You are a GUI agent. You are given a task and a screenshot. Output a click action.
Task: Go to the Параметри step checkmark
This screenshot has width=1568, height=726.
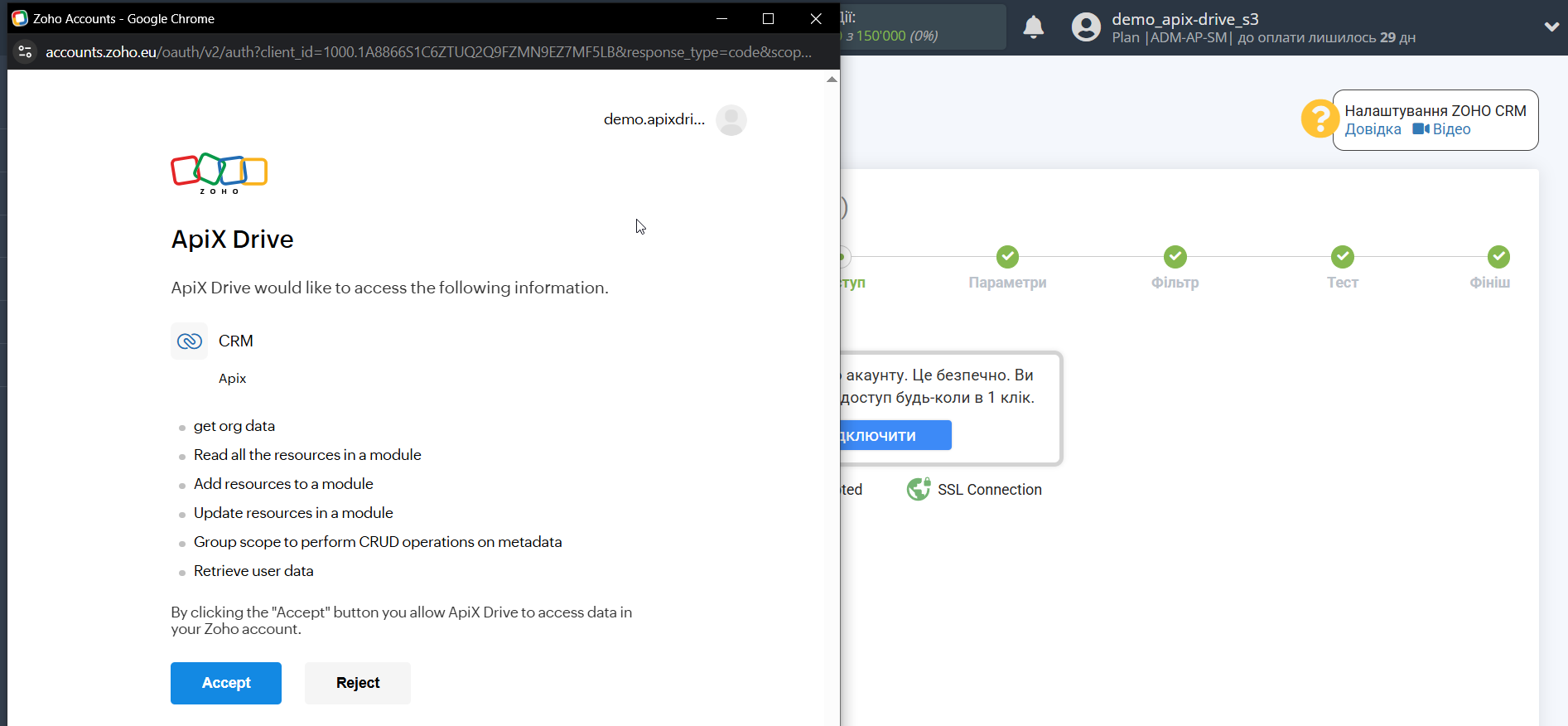pos(1007,257)
